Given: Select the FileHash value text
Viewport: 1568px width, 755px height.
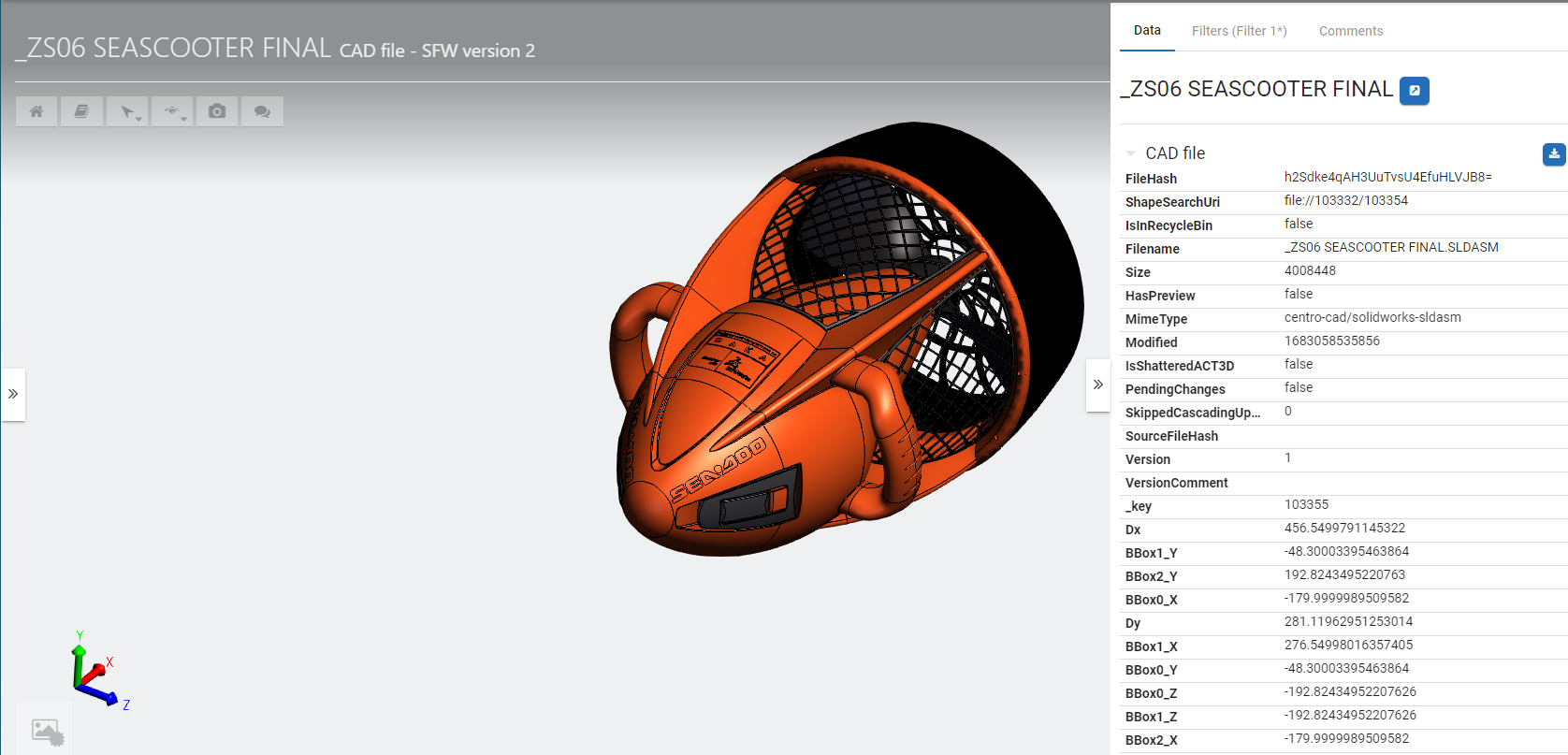Looking at the screenshot, I should pyautogui.click(x=1387, y=177).
